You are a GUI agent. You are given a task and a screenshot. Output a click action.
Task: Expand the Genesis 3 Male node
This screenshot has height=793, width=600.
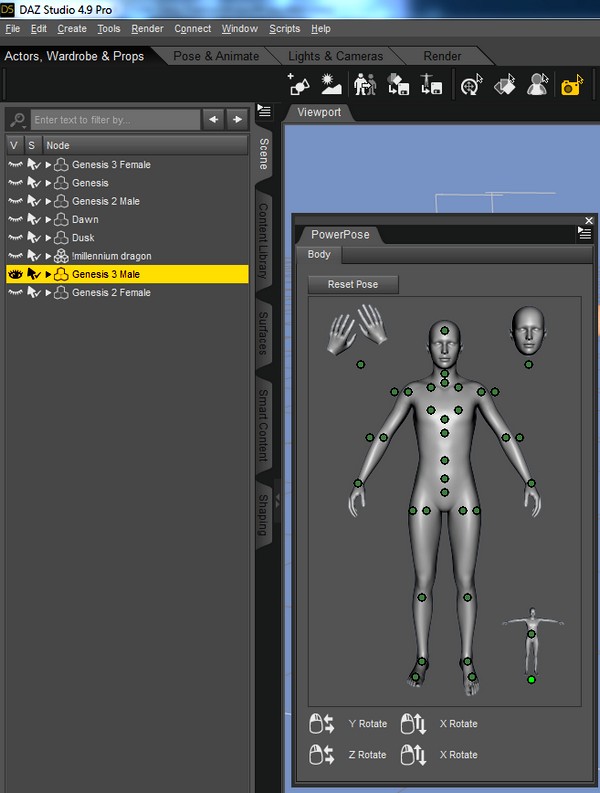pos(48,274)
